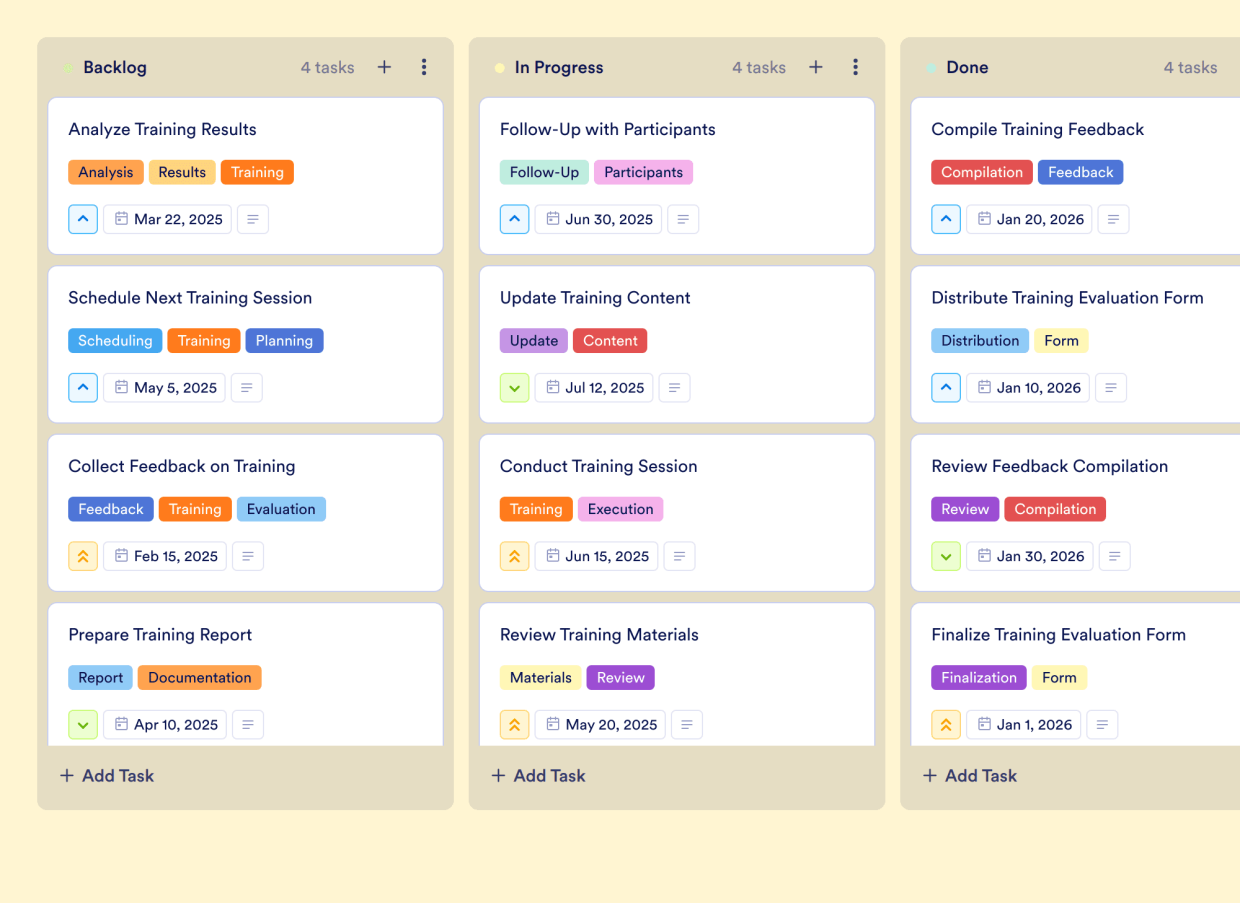Select the purple Review tag on Review Feedback Compilation

965,509
